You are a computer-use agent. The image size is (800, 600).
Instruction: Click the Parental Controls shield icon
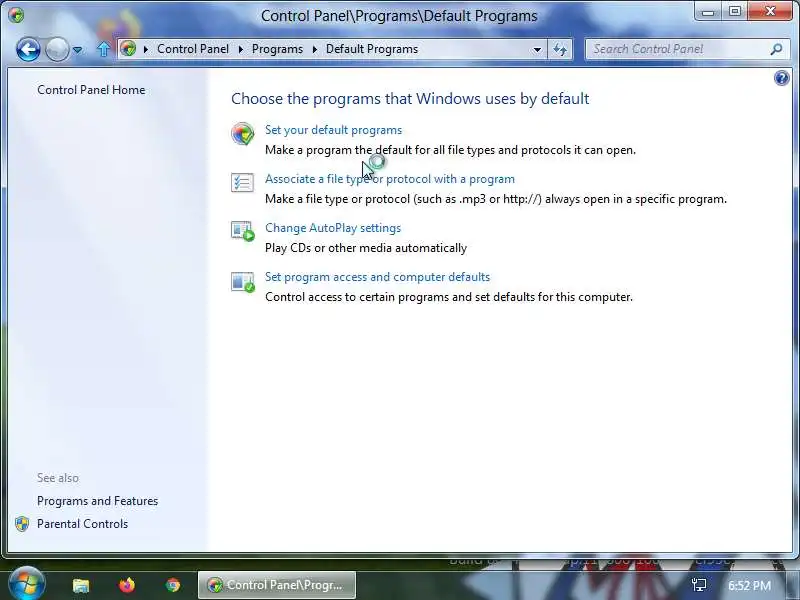pyautogui.click(x=22, y=524)
